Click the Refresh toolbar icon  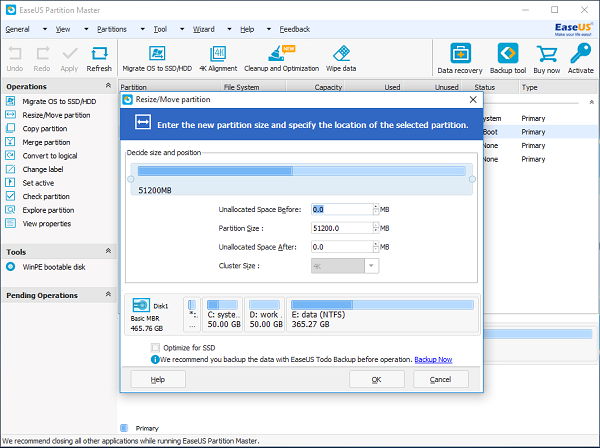(99, 53)
